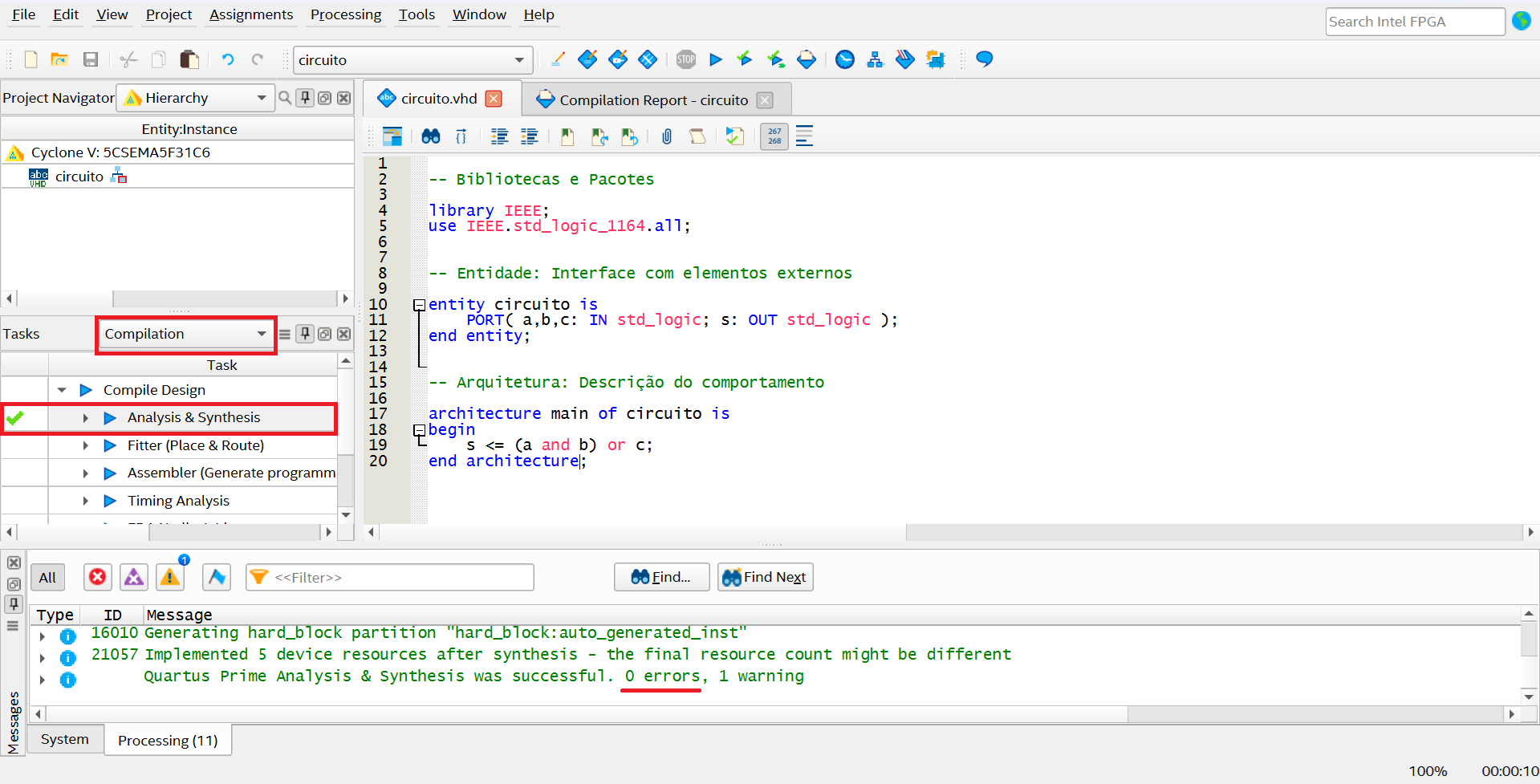Expand the Fitter (Place & Route) task
This screenshot has width=1540, height=784.
pyautogui.click(x=86, y=445)
